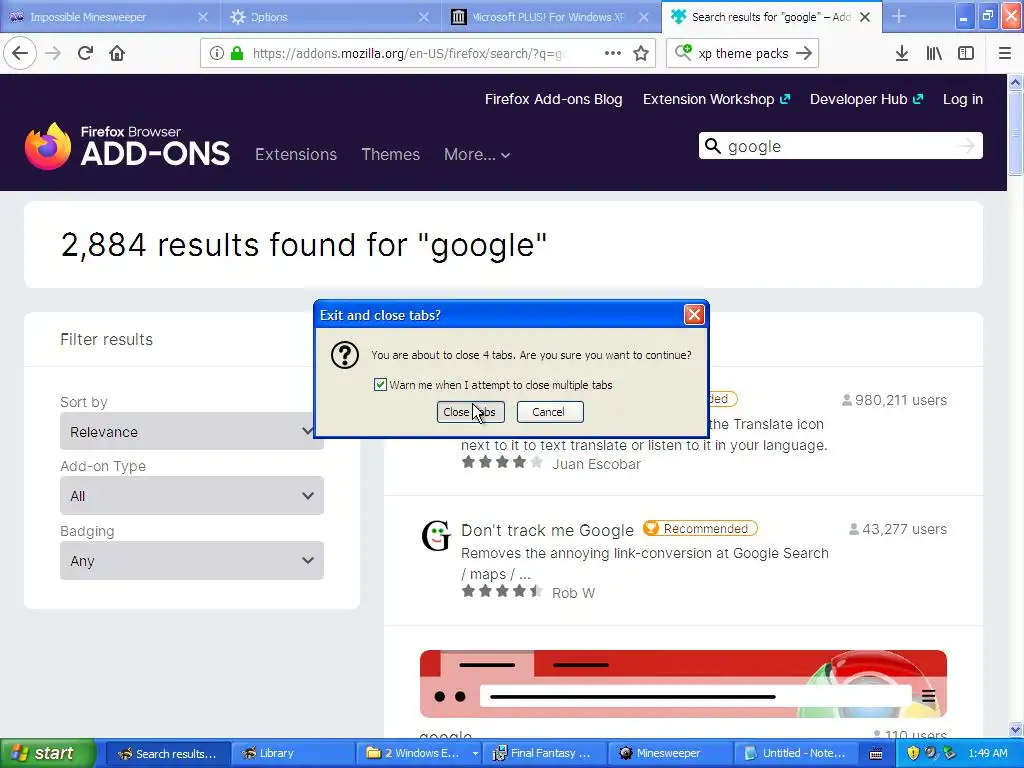This screenshot has width=1024, height=768.
Task: Open the Windows Start menu
Action: pyautogui.click(x=47, y=753)
